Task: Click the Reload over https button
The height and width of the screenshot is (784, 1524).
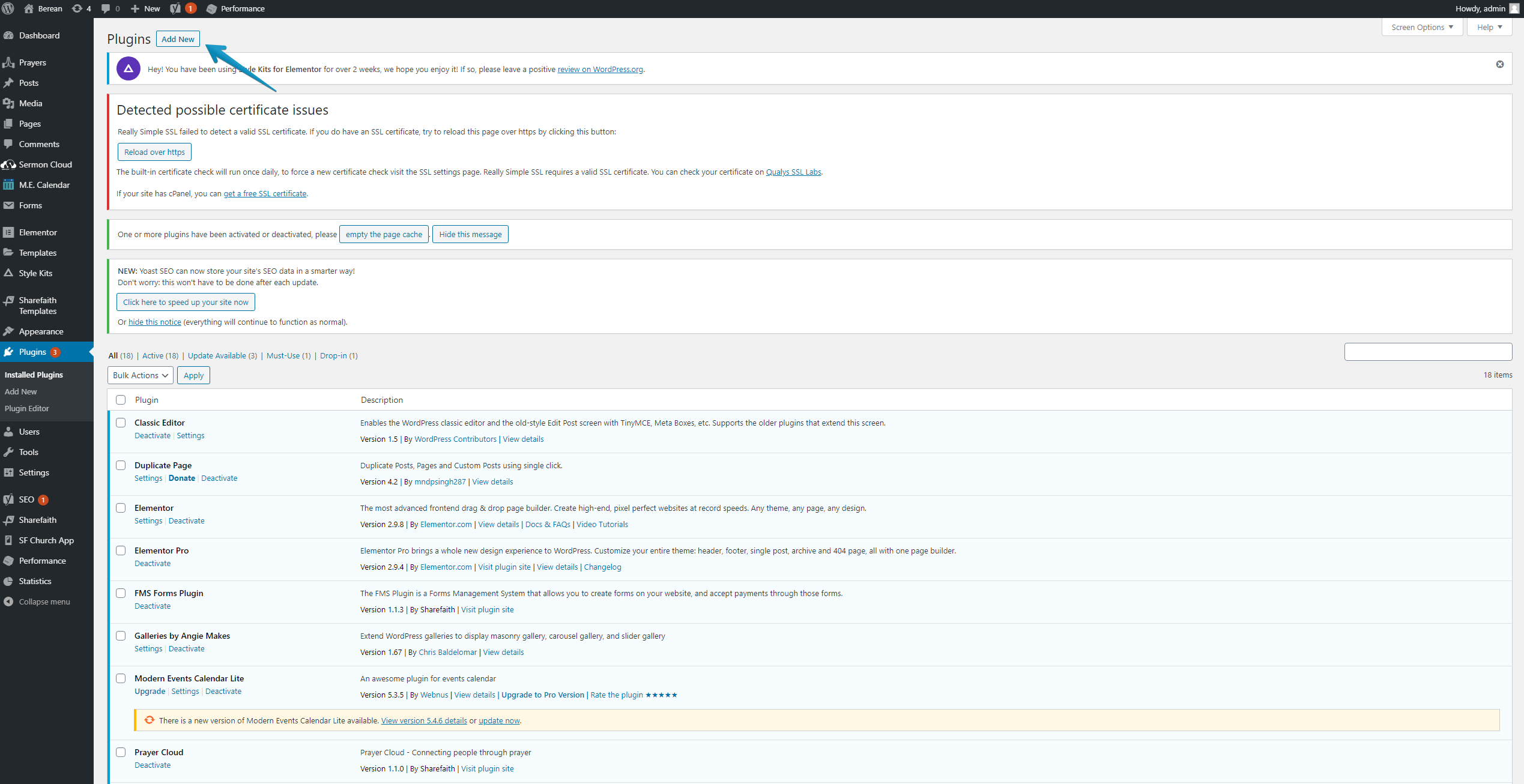Action: point(154,152)
